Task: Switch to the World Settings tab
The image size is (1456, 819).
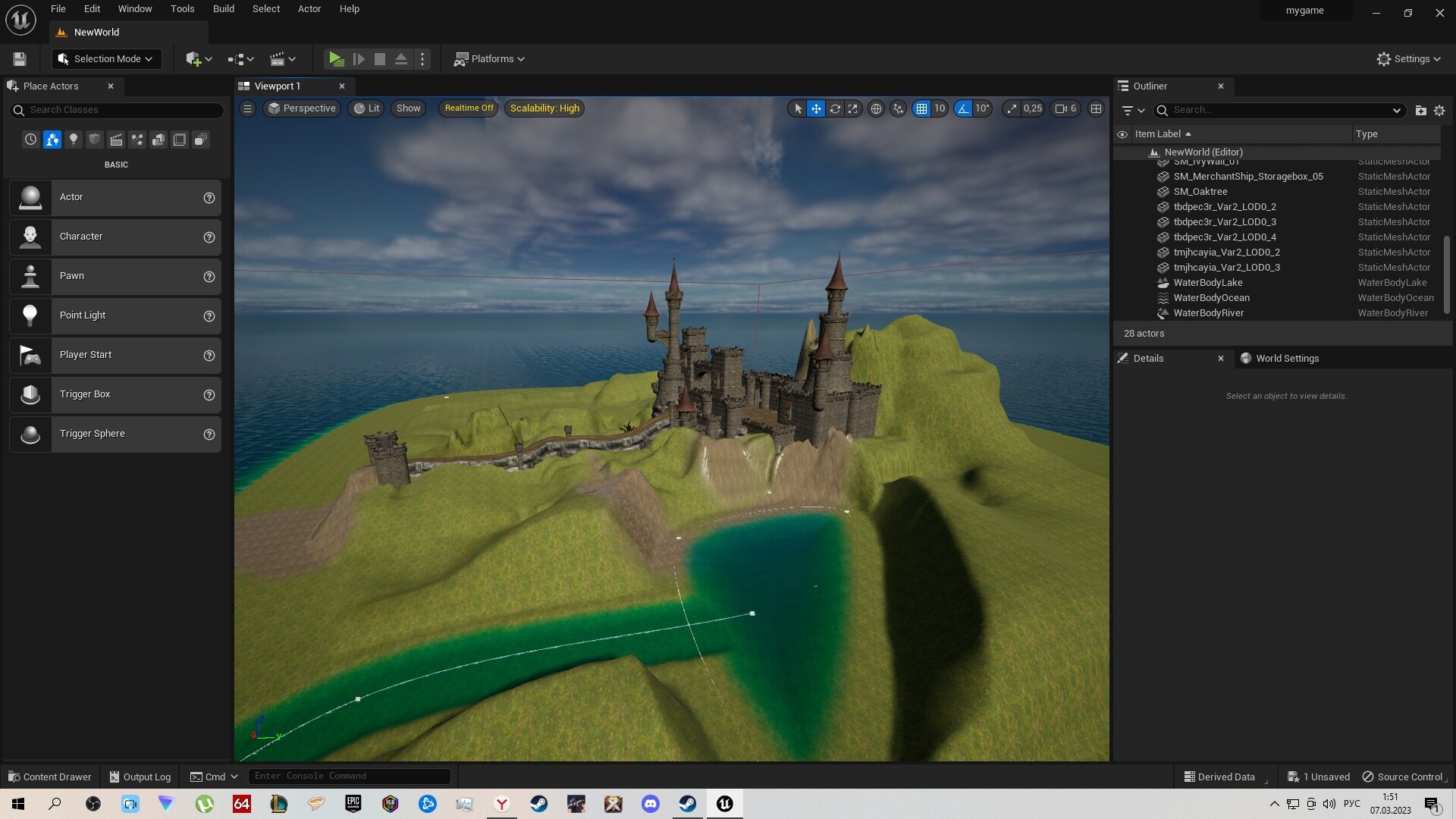Action: click(x=1287, y=358)
